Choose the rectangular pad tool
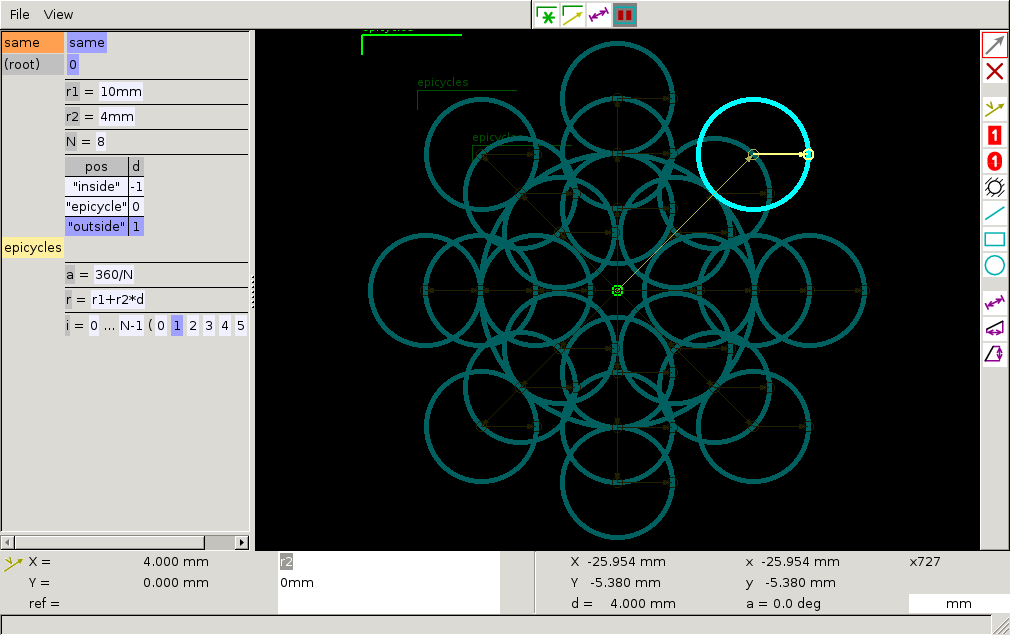Image resolution: width=1010 pixels, height=635 pixels. pyautogui.click(x=995, y=135)
